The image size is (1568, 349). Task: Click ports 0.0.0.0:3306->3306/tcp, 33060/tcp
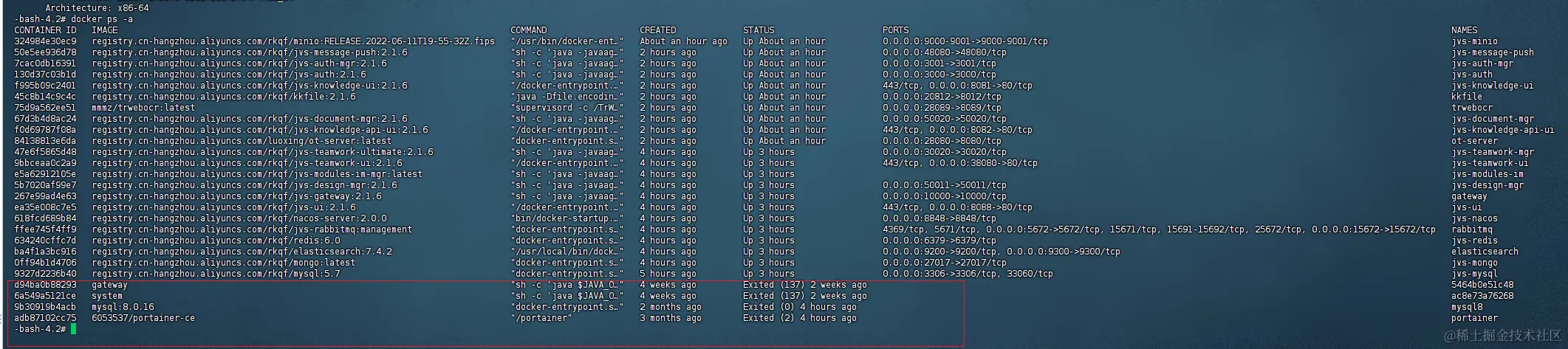coord(968,274)
